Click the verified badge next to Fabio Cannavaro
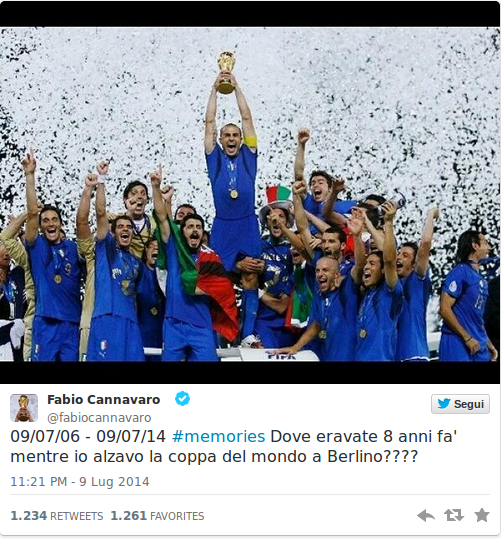 tap(182, 399)
